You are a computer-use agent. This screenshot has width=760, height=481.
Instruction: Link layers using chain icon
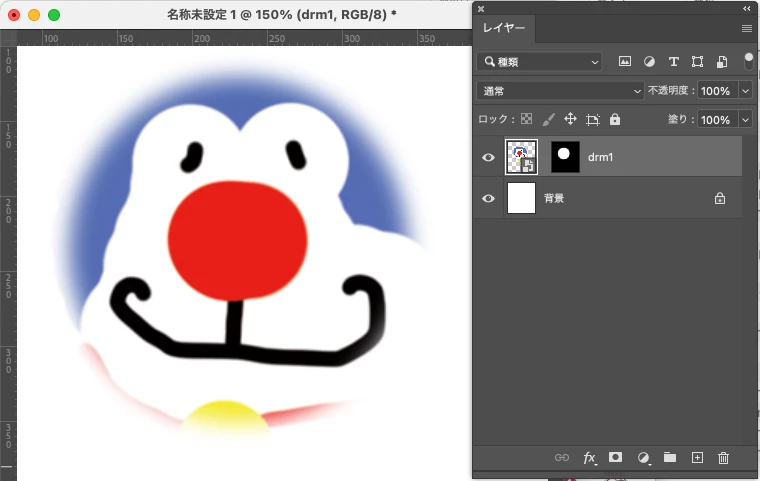click(562, 457)
